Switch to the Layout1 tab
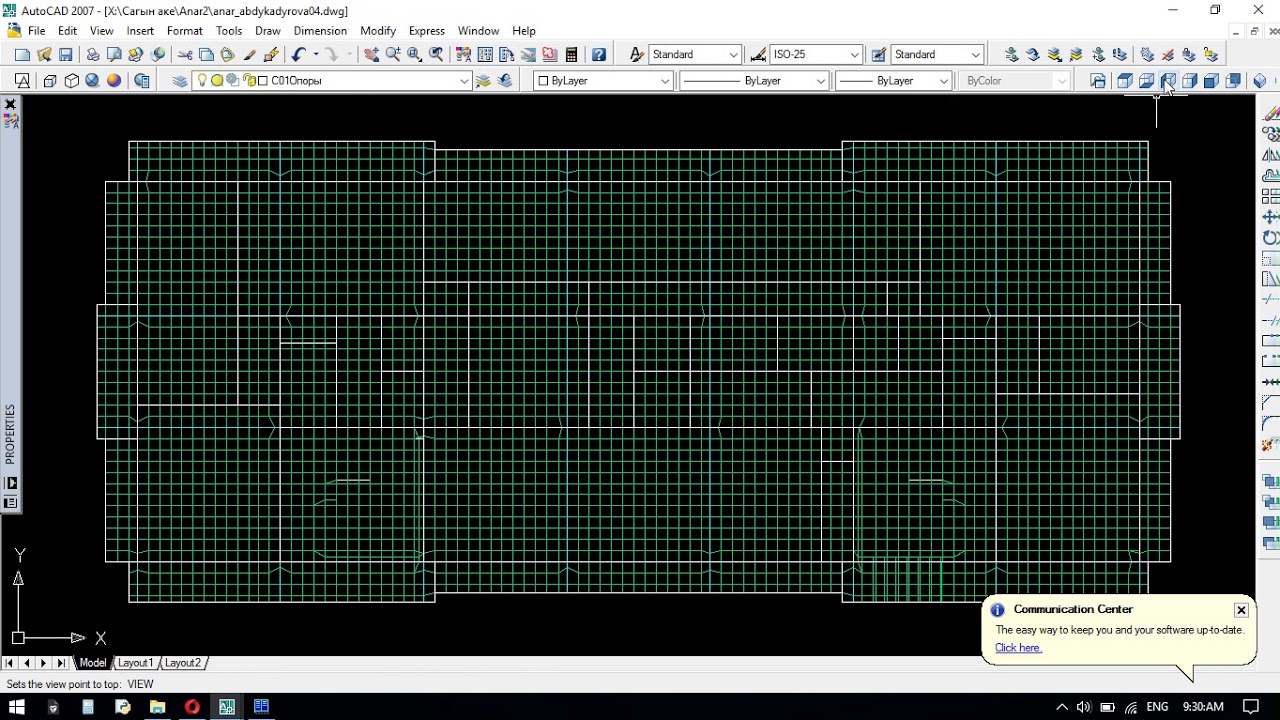 (x=136, y=663)
